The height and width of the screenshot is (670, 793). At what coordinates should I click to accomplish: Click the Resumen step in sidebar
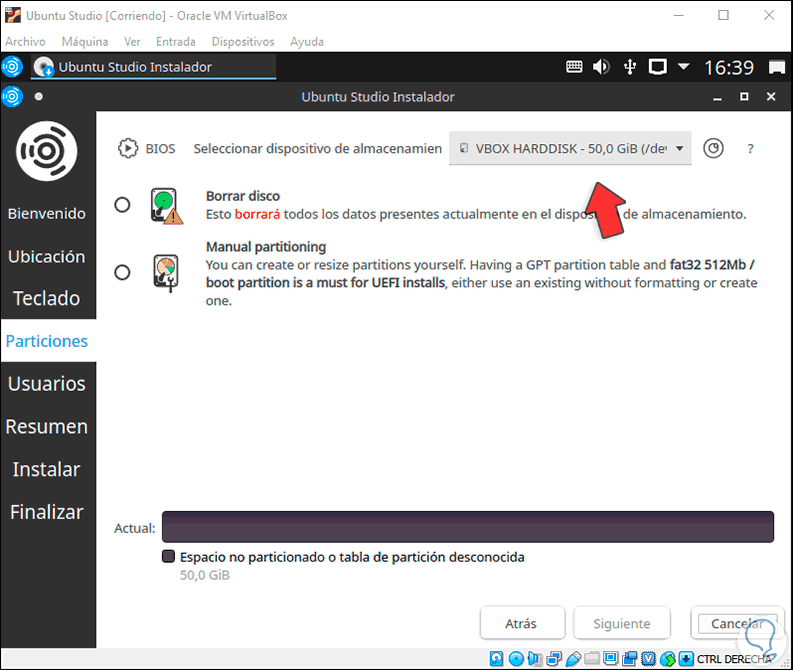pyautogui.click(x=47, y=426)
